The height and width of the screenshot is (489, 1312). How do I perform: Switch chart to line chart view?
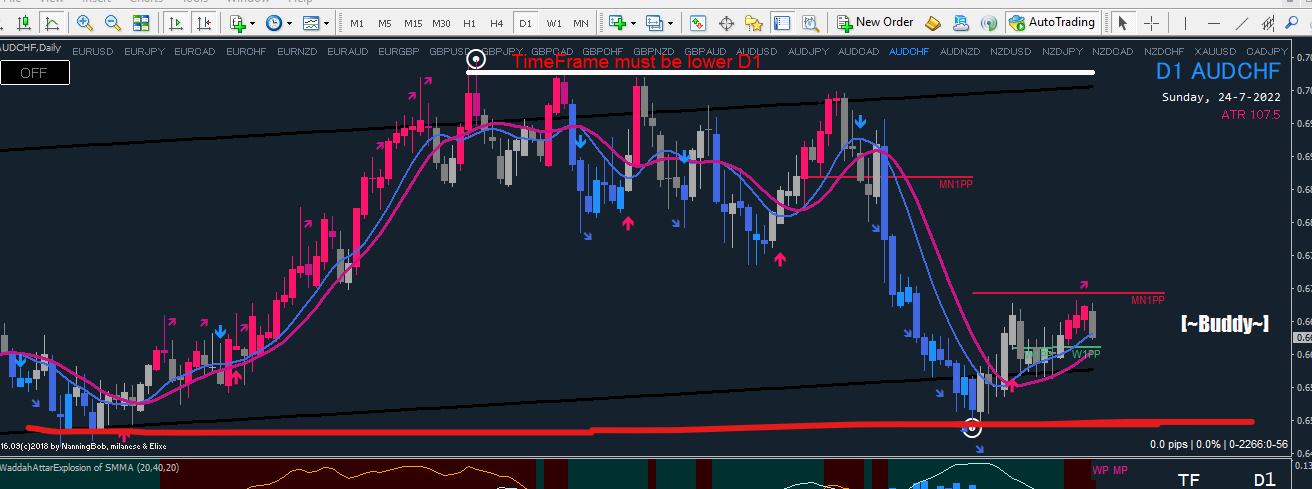click(52, 22)
